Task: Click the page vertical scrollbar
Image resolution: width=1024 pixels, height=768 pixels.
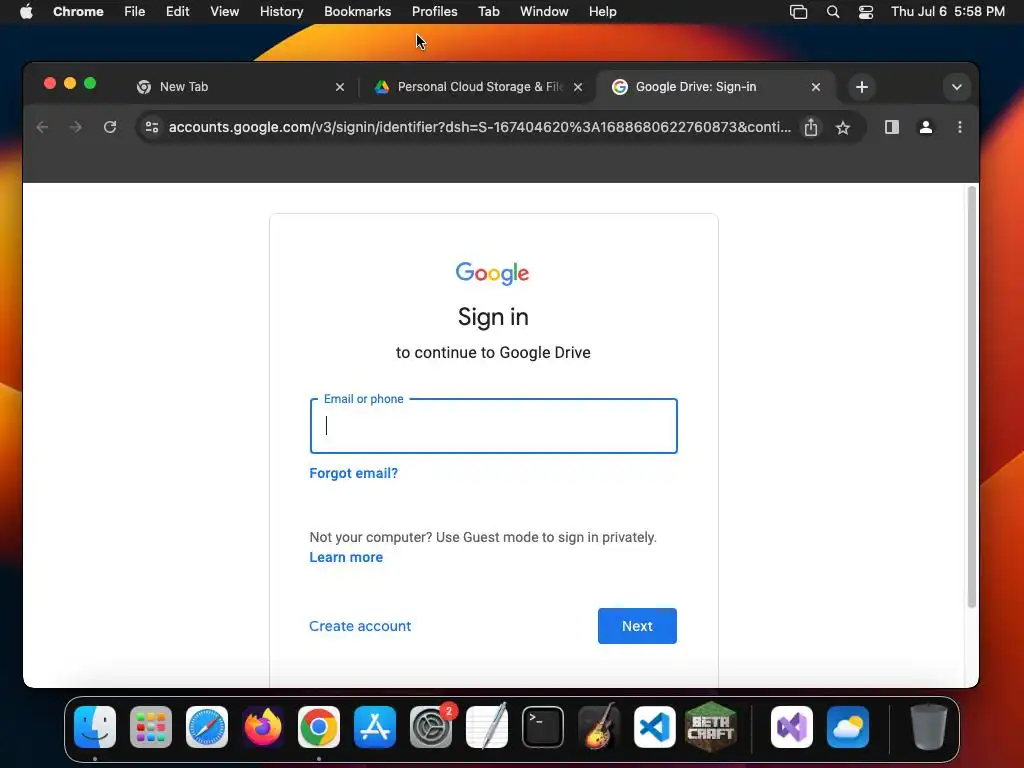Action: [972, 396]
